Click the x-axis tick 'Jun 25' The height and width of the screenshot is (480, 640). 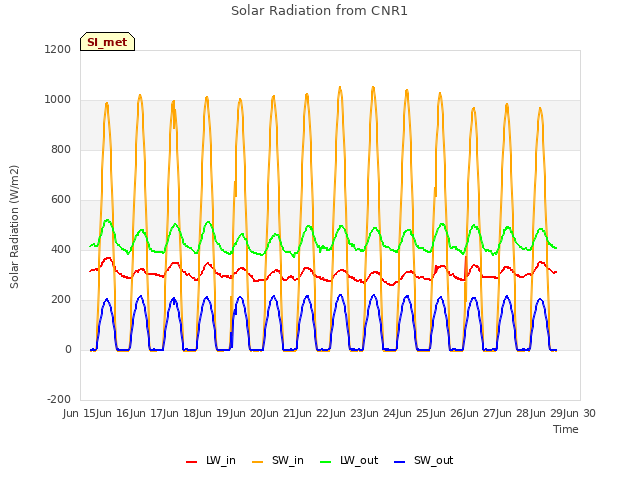(413, 413)
